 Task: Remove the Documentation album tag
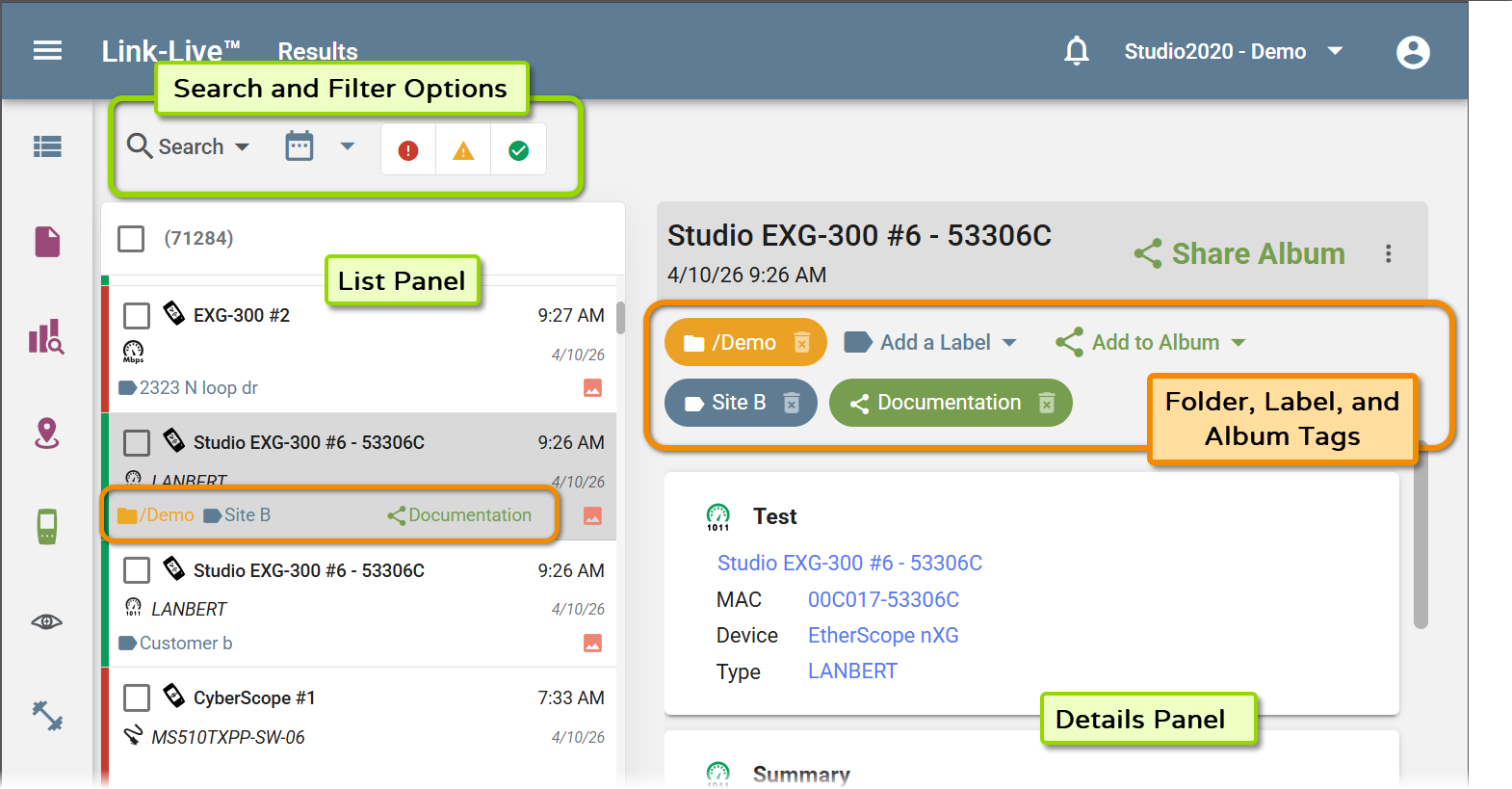coord(1047,403)
